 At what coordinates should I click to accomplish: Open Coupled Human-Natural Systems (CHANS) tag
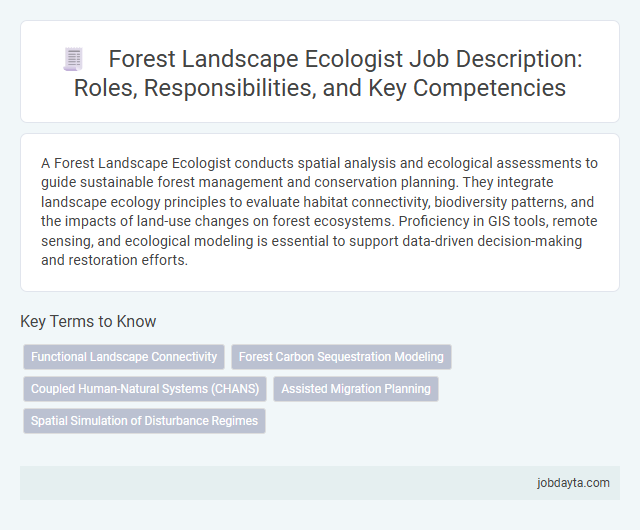point(145,389)
